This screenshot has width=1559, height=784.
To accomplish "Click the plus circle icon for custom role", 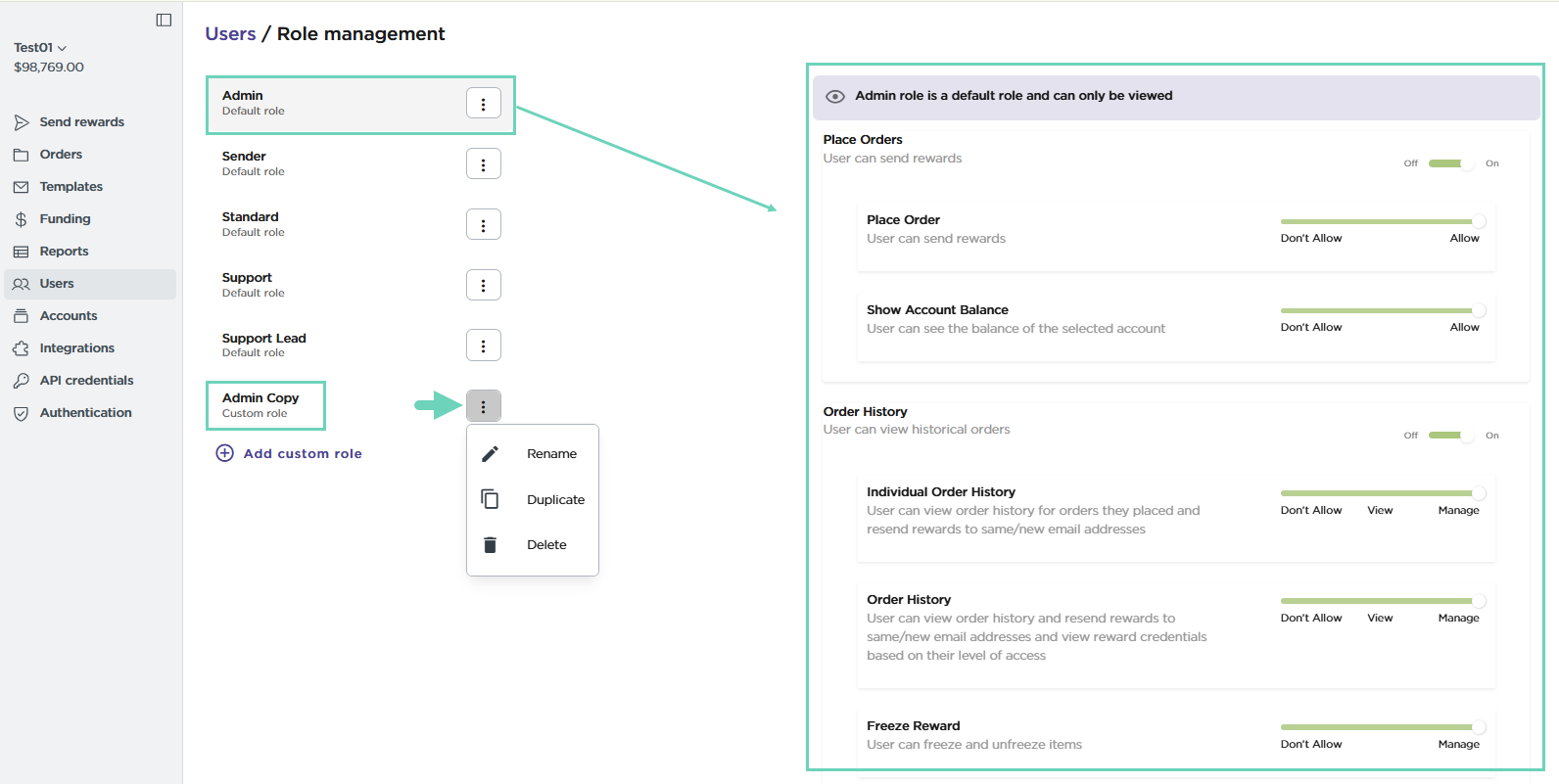I will (225, 453).
